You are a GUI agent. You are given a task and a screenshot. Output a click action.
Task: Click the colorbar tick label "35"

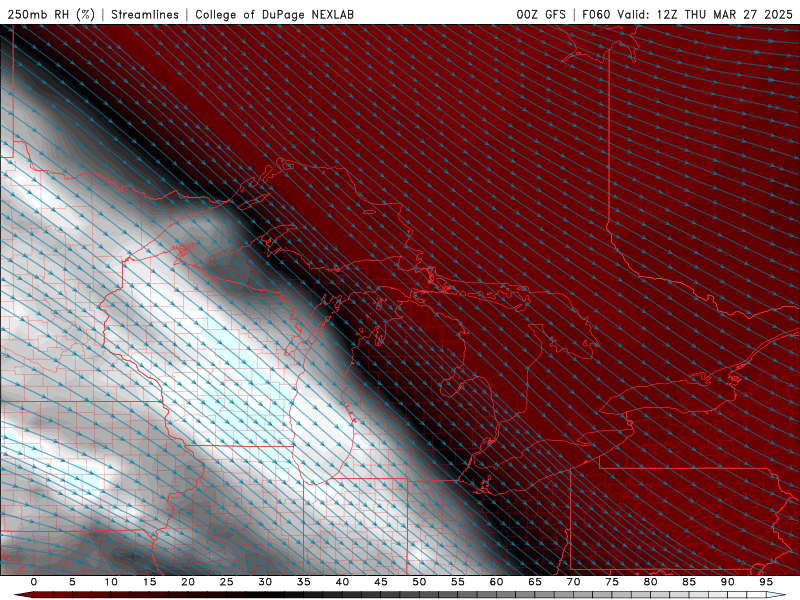point(304,582)
